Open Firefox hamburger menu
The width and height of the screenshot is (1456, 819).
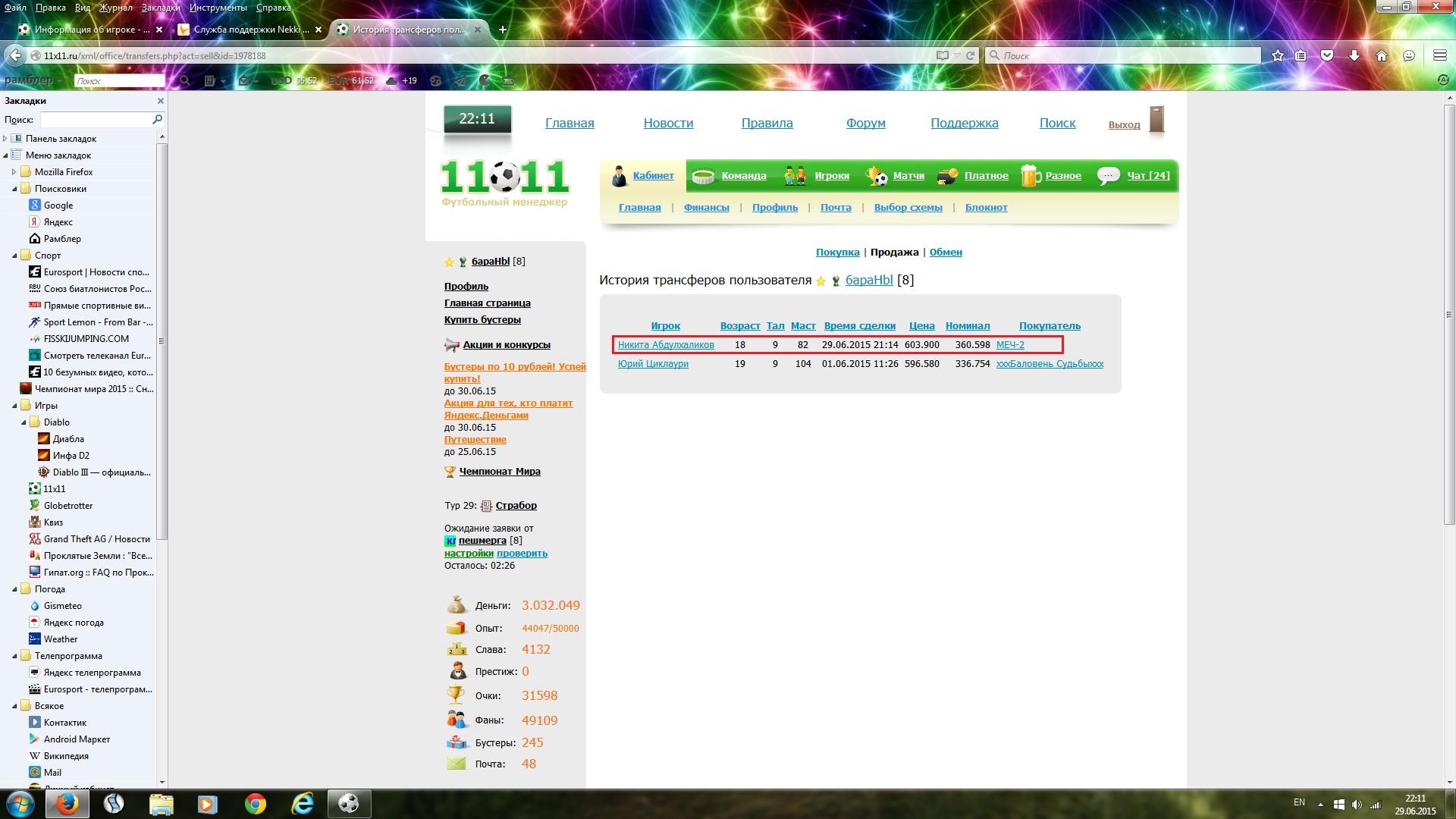[1439, 55]
